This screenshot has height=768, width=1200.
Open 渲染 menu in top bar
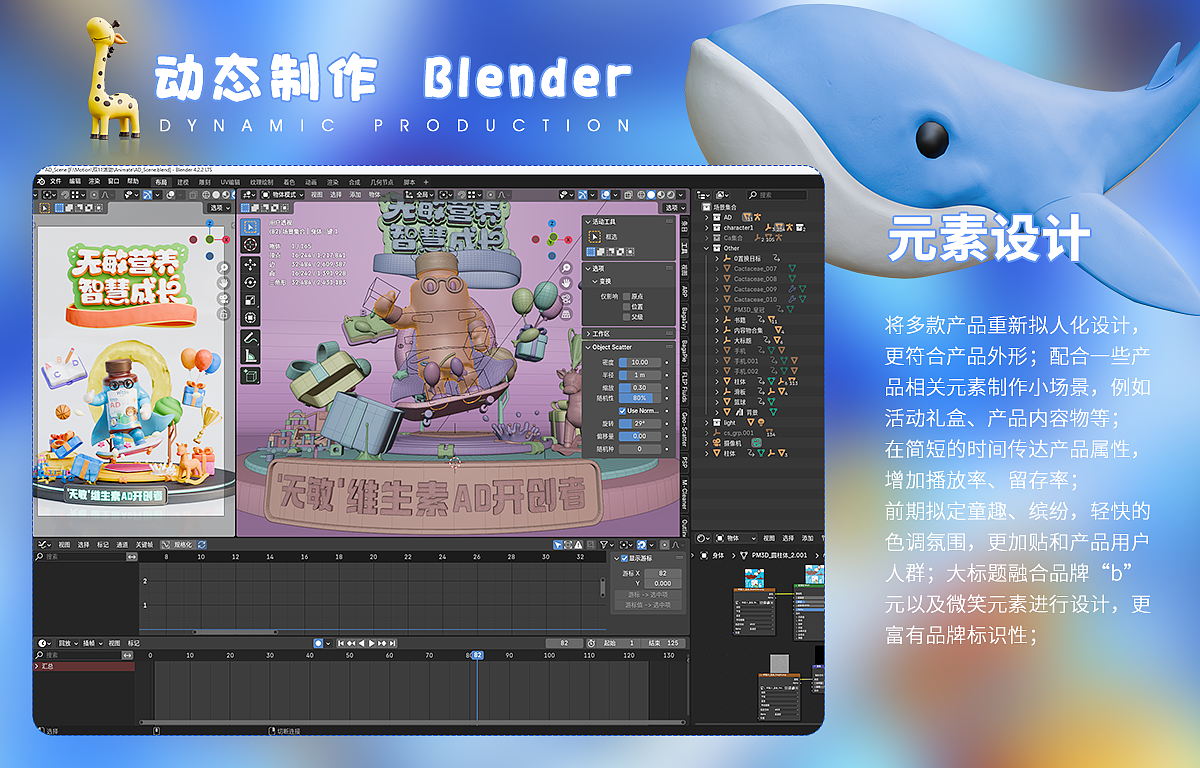pyautogui.click(x=94, y=181)
